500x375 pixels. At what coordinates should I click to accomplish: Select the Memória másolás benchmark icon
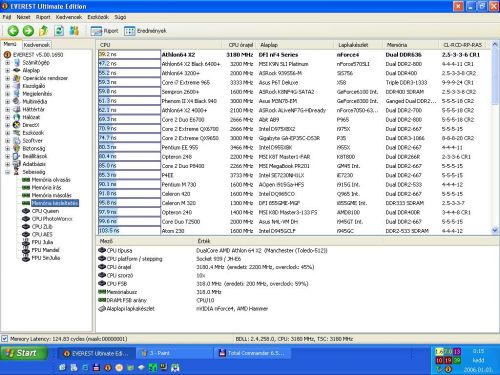tap(26, 195)
